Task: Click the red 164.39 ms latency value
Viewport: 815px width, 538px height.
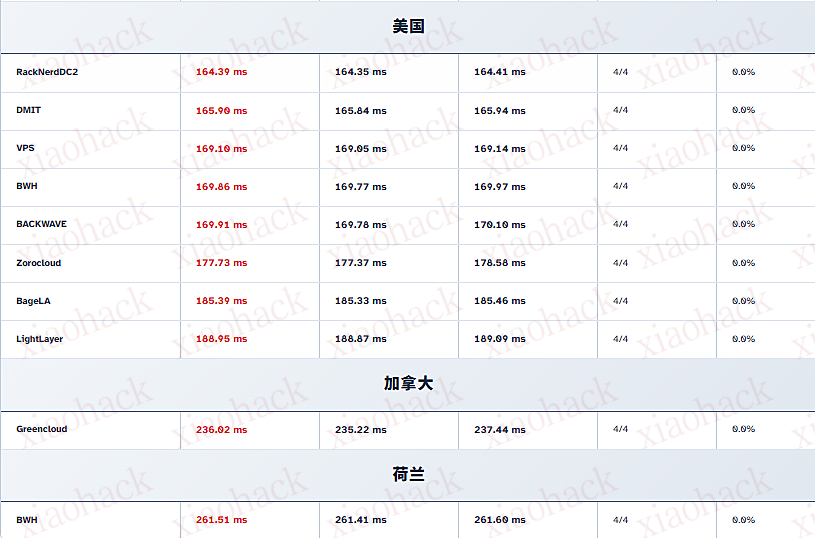Action: (221, 72)
